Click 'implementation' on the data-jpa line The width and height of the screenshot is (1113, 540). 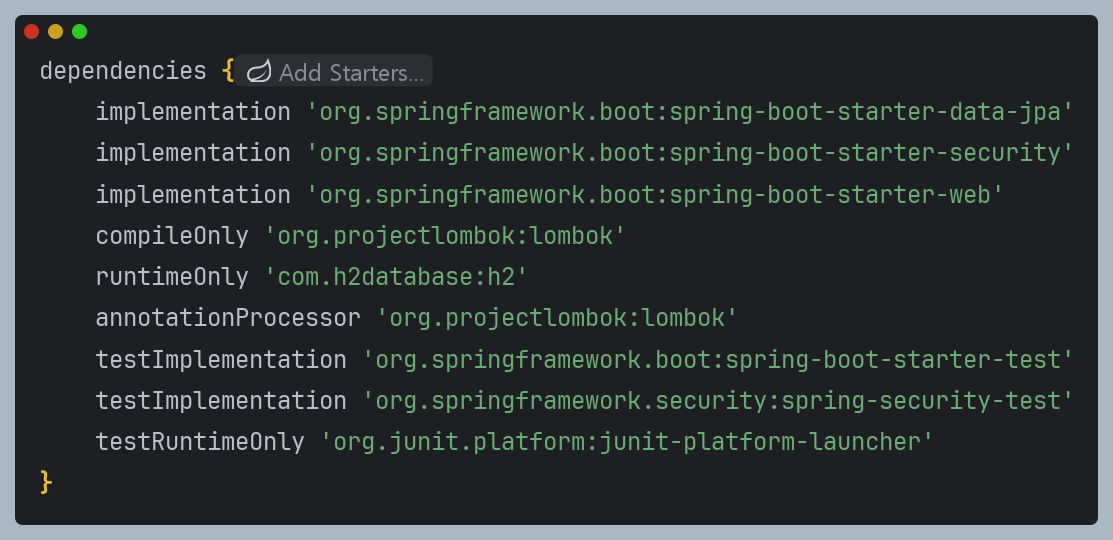click(193, 112)
